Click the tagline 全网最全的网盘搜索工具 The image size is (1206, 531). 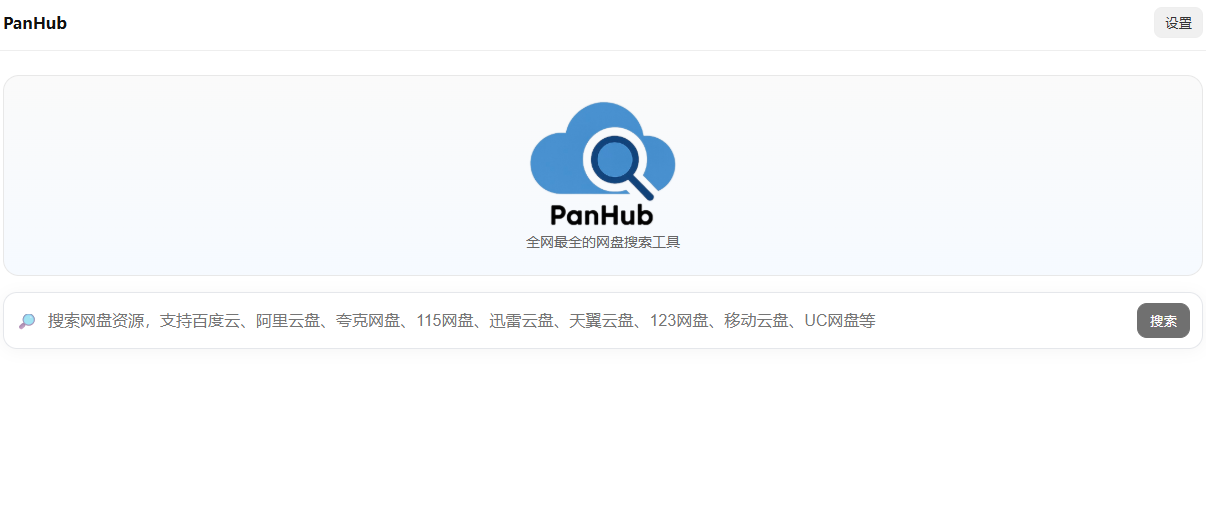[602, 242]
